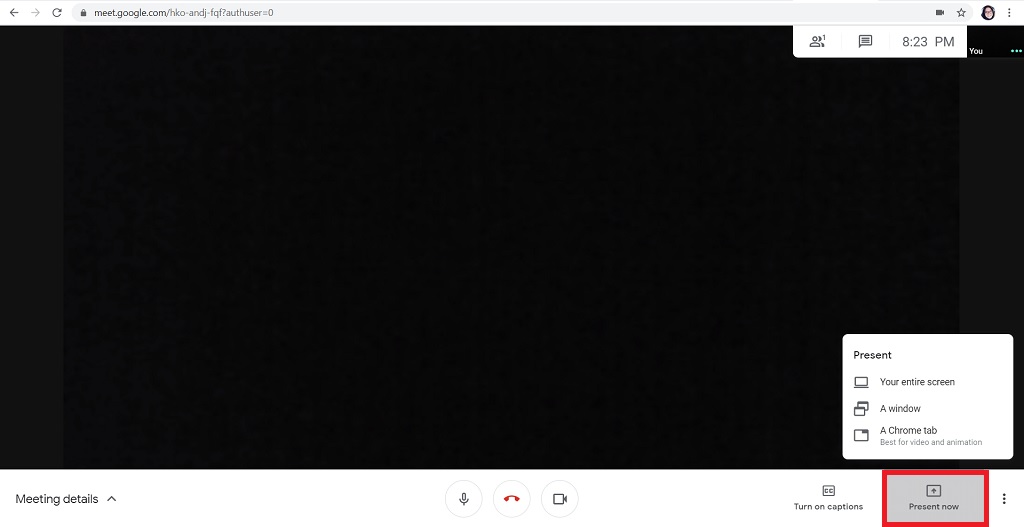Screen dimensions: 1024x527
Task: Click the Present now button
Action: (x=934, y=497)
